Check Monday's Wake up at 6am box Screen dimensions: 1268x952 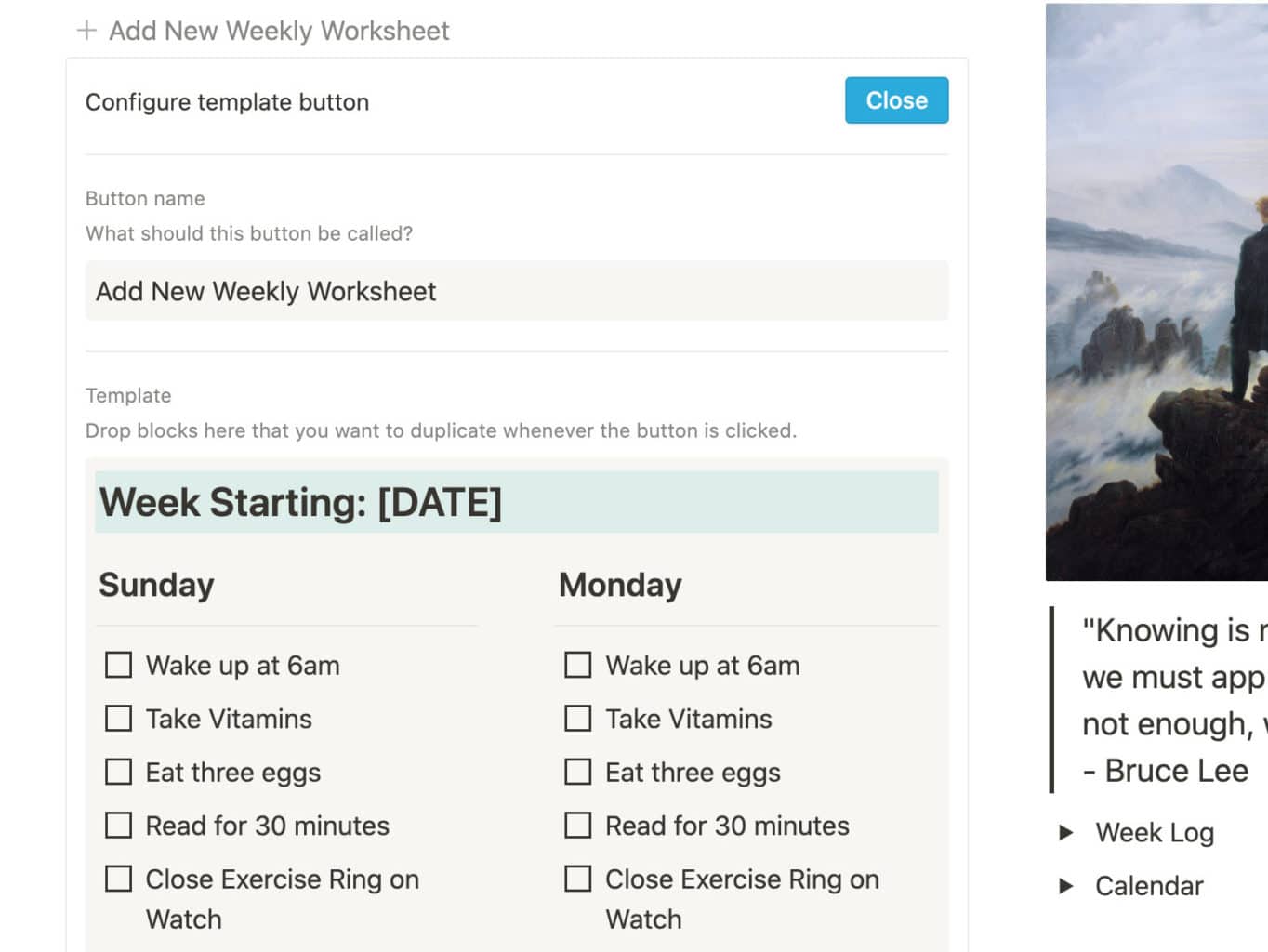tap(578, 665)
